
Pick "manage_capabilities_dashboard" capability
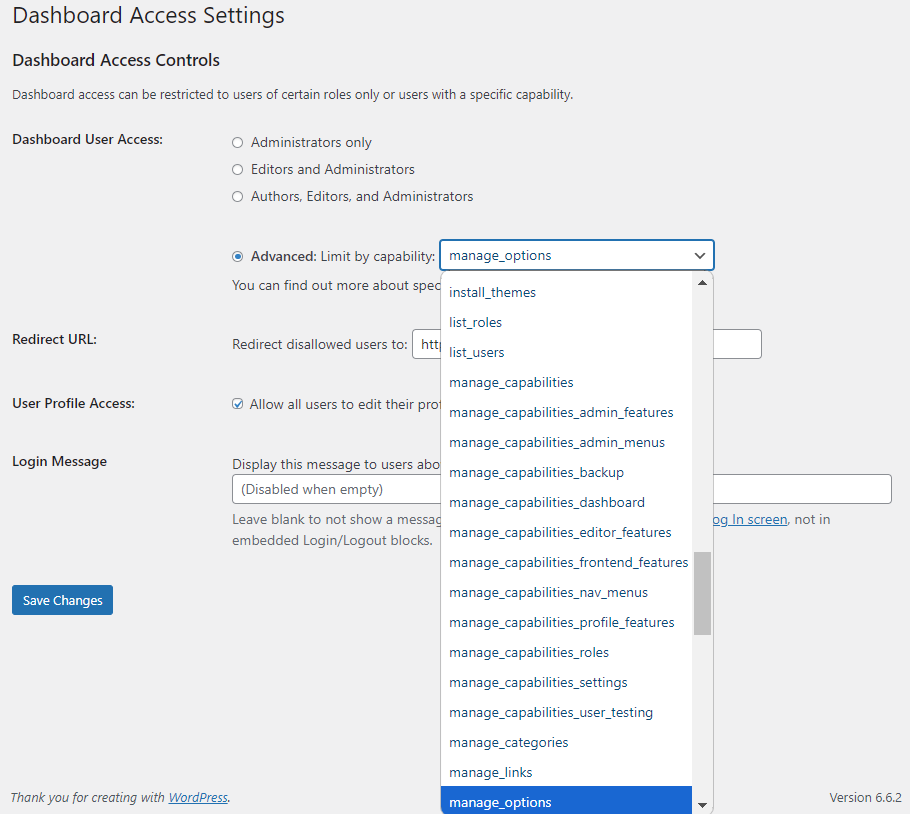point(546,502)
